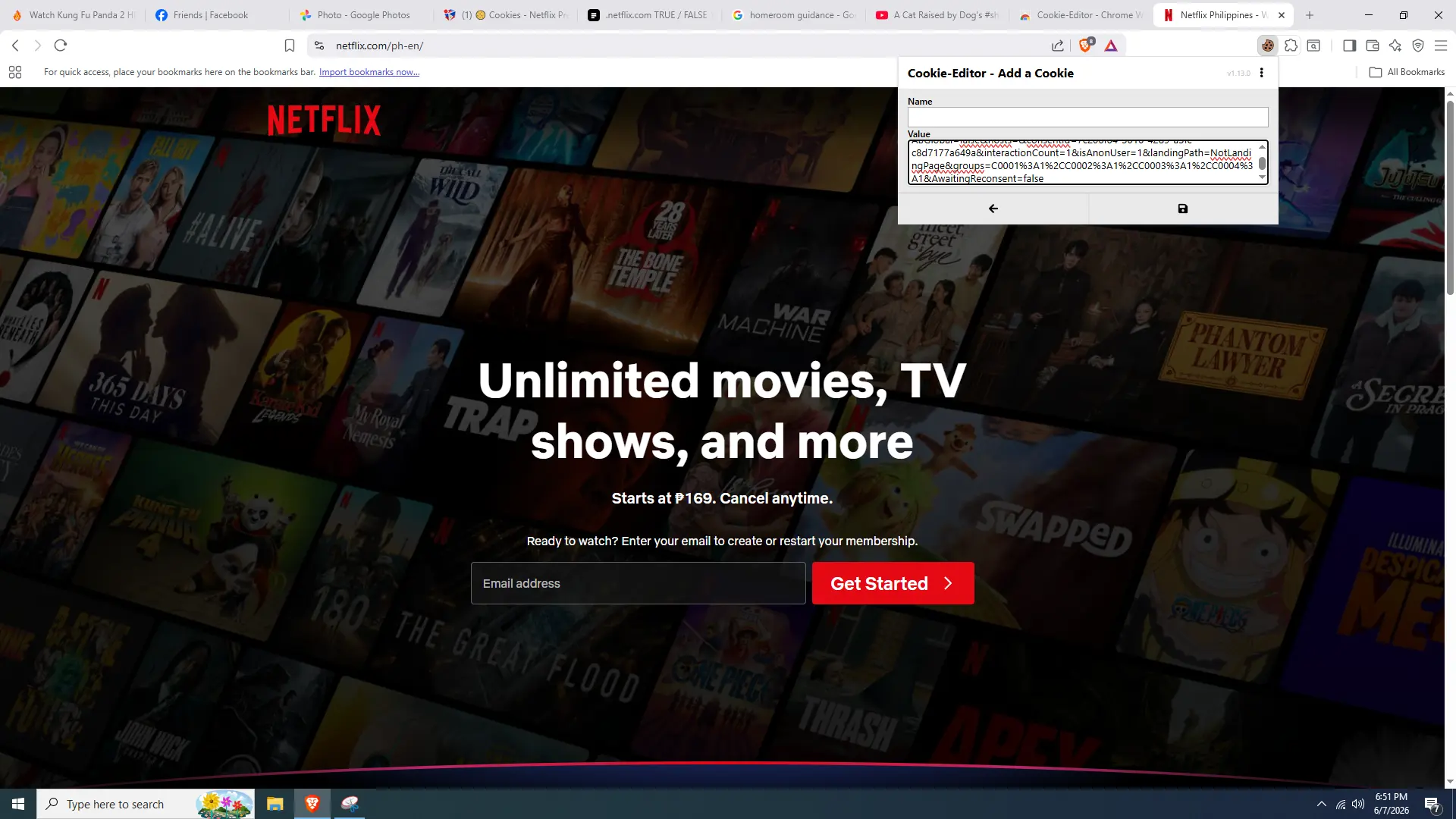This screenshot has height=819, width=1456.
Task: Click the Netflix logo
Action: (325, 120)
